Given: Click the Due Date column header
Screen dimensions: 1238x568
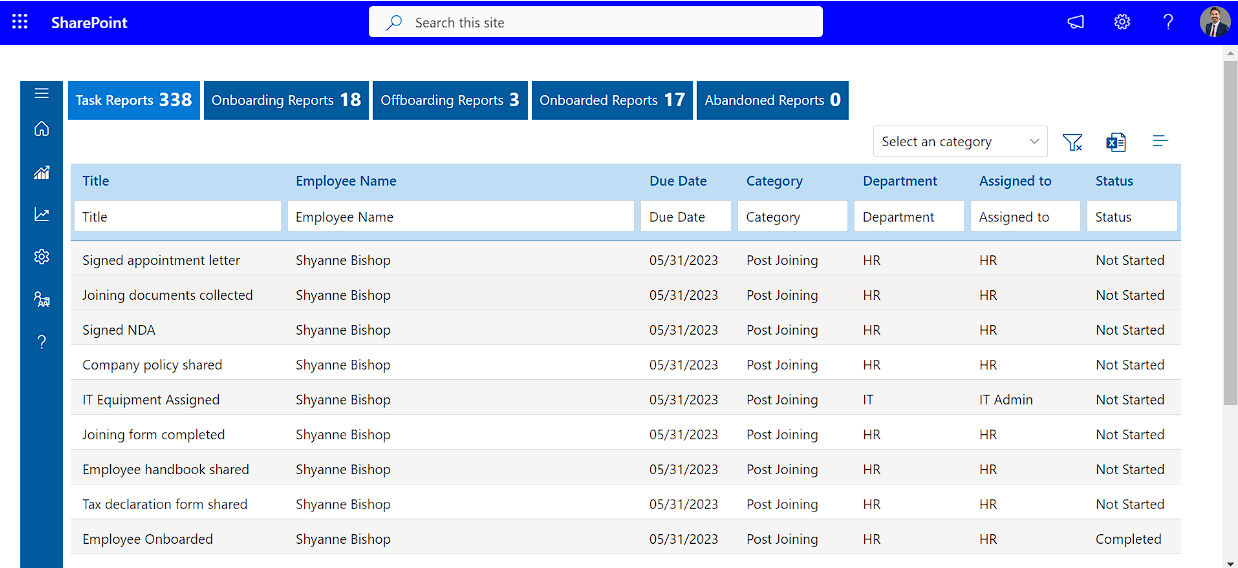Looking at the screenshot, I should coord(678,181).
